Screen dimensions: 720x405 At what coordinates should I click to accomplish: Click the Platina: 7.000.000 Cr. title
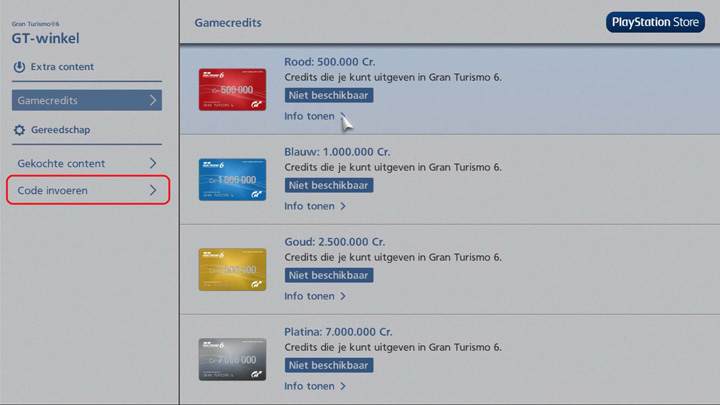point(338,331)
